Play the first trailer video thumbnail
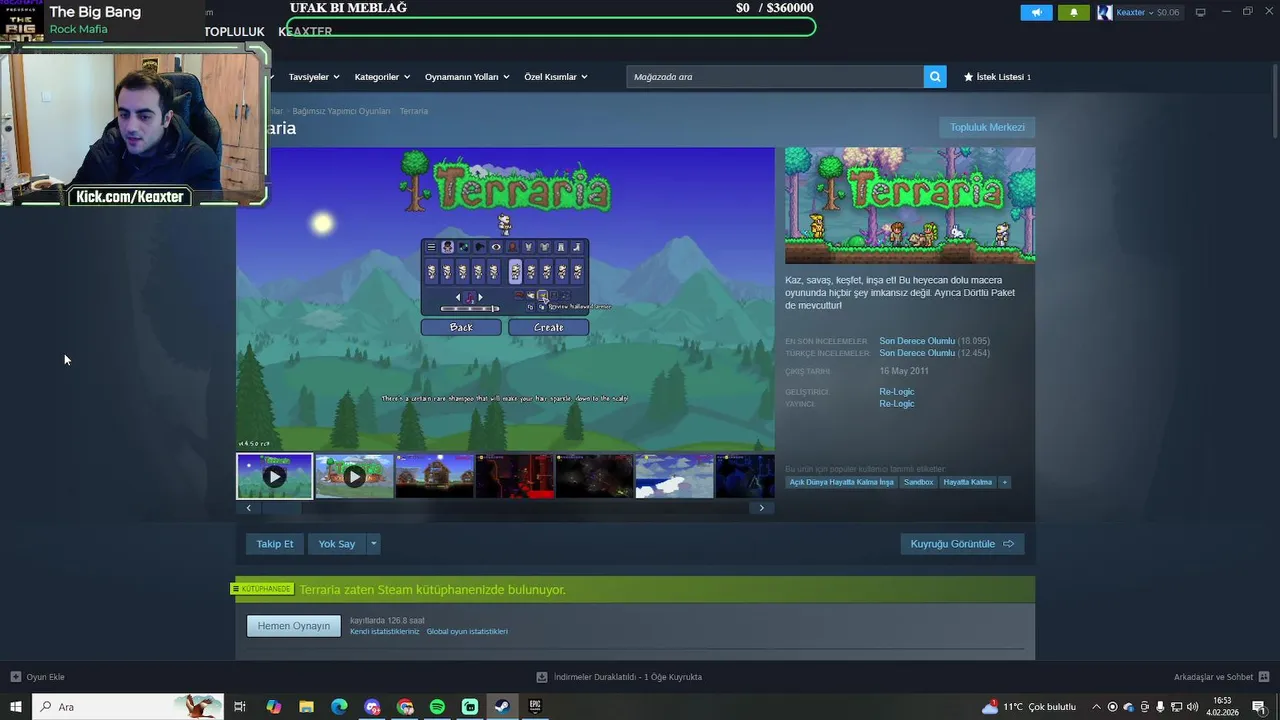Viewport: 1280px width, 720px height. [x=275, y=476]
